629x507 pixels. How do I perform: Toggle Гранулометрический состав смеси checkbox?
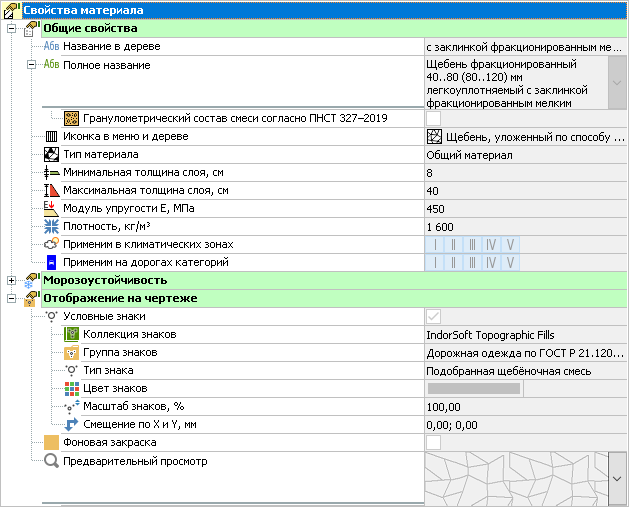click(433, 118)
